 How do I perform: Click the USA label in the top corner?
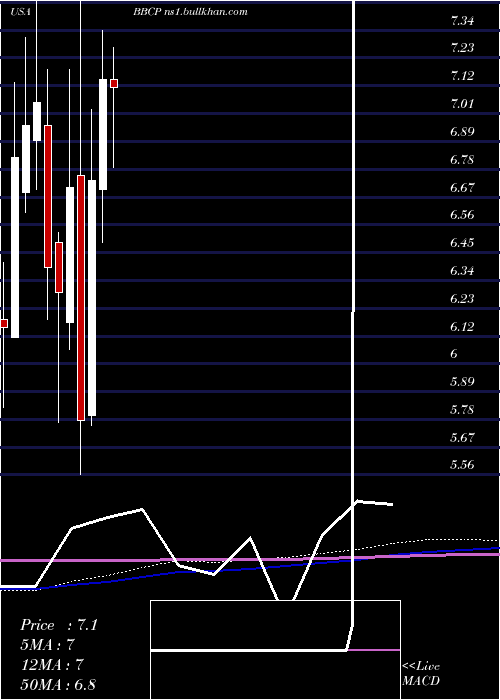[21, 12]
